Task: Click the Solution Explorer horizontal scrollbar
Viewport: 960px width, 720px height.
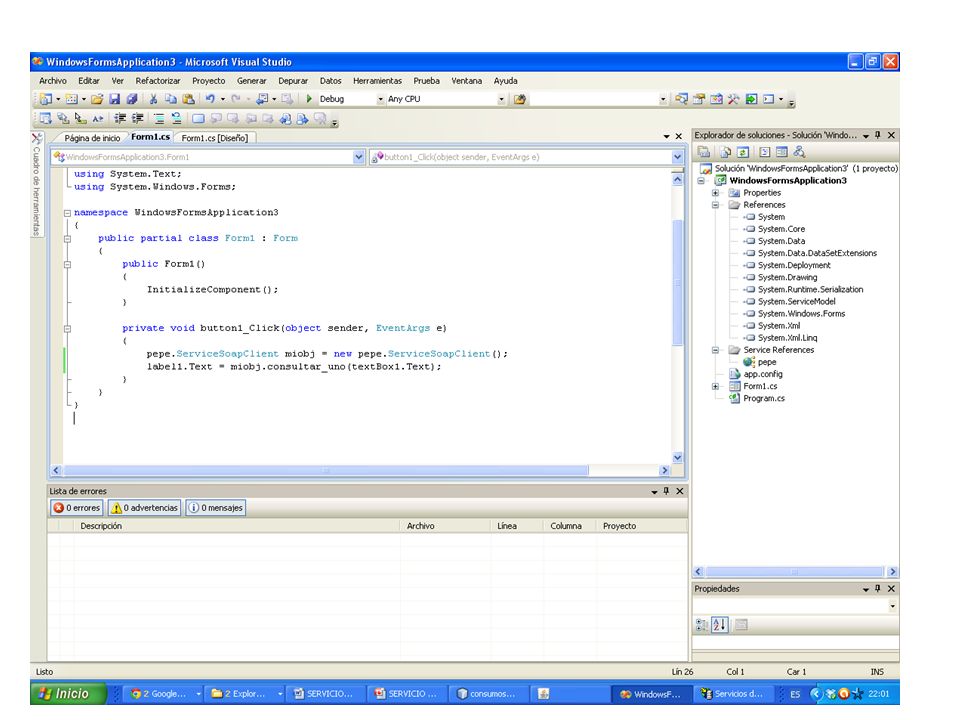Action: click(x=794, y=572)
